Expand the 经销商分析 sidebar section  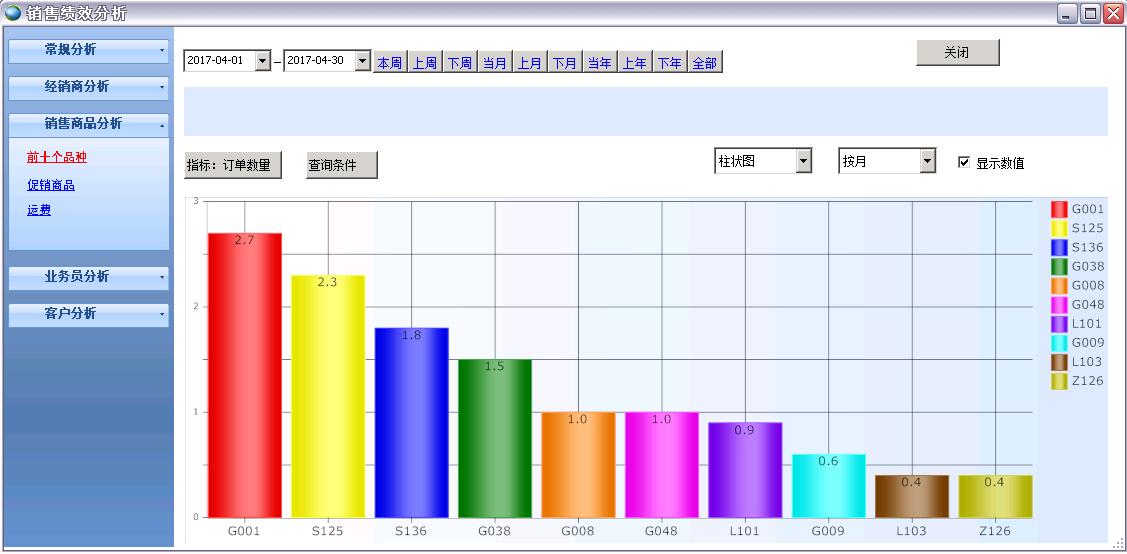88,87
